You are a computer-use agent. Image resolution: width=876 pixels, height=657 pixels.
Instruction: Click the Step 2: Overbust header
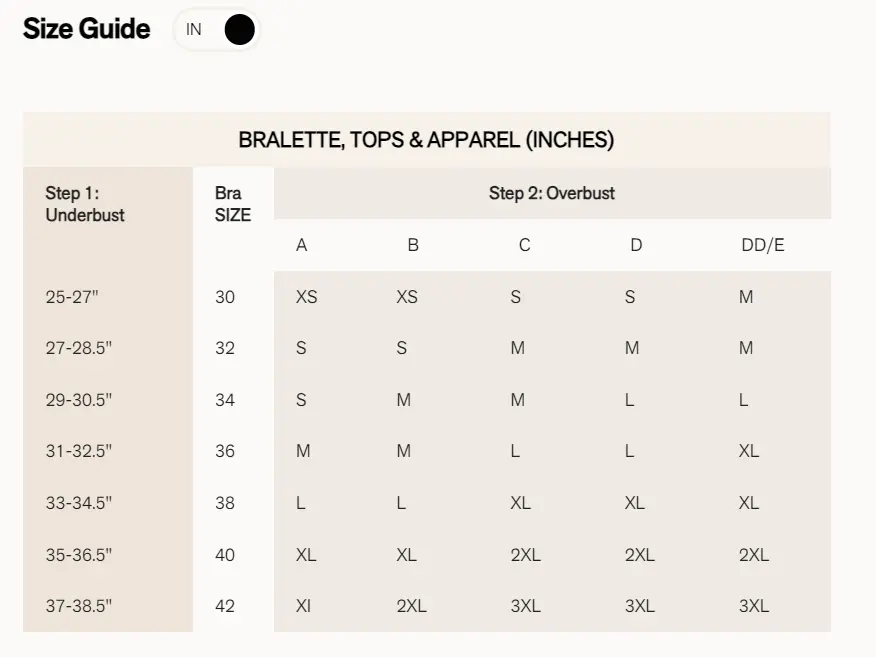tap(551, 193)
